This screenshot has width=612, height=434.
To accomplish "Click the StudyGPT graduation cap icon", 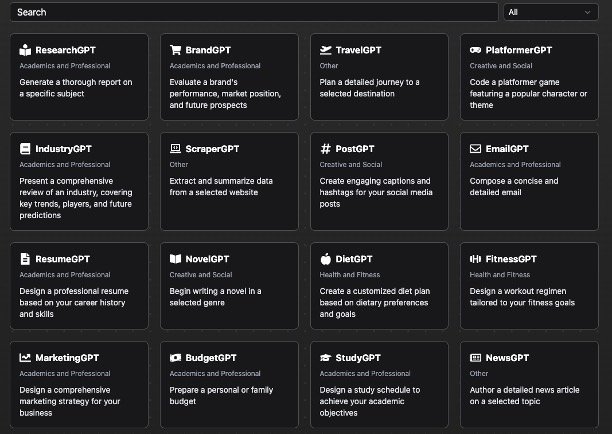I will (x=326, y=358).
